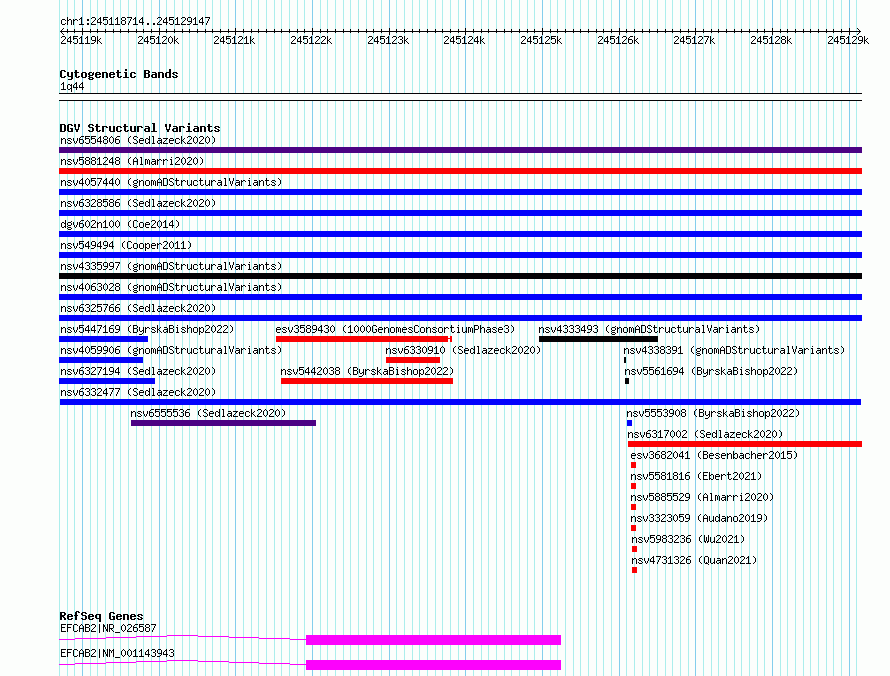Image resolution: width=890 pixels, height=676 pixels.
Task: Select the red nsv4731326 marker
Action: click(x=635, y=570)
